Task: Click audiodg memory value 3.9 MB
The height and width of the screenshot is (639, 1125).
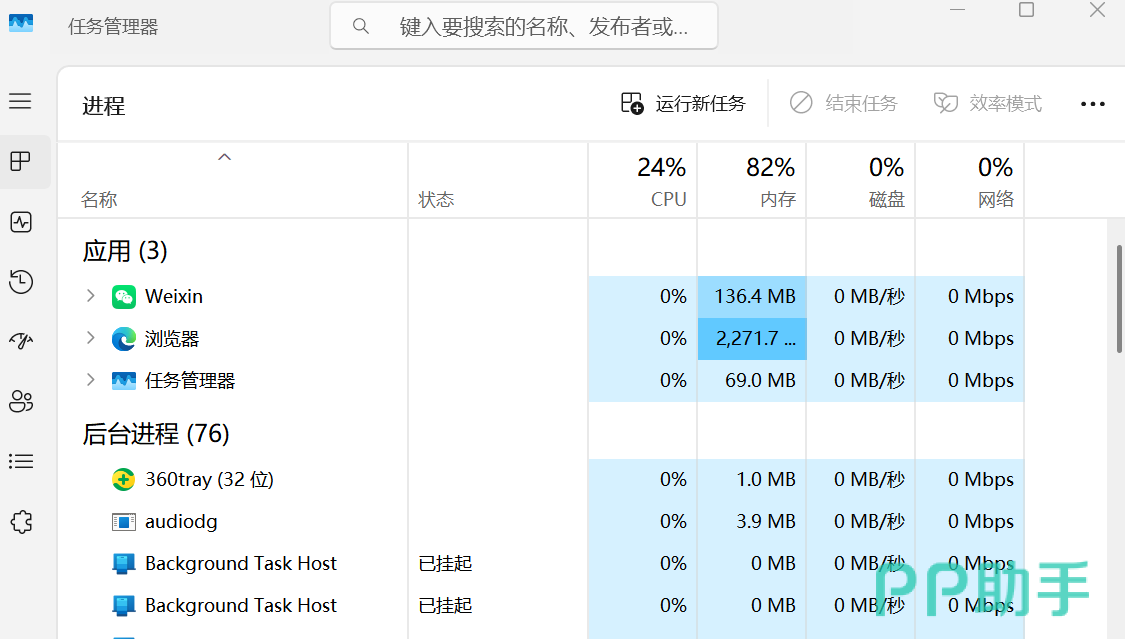Action: [x=766, y=521]
